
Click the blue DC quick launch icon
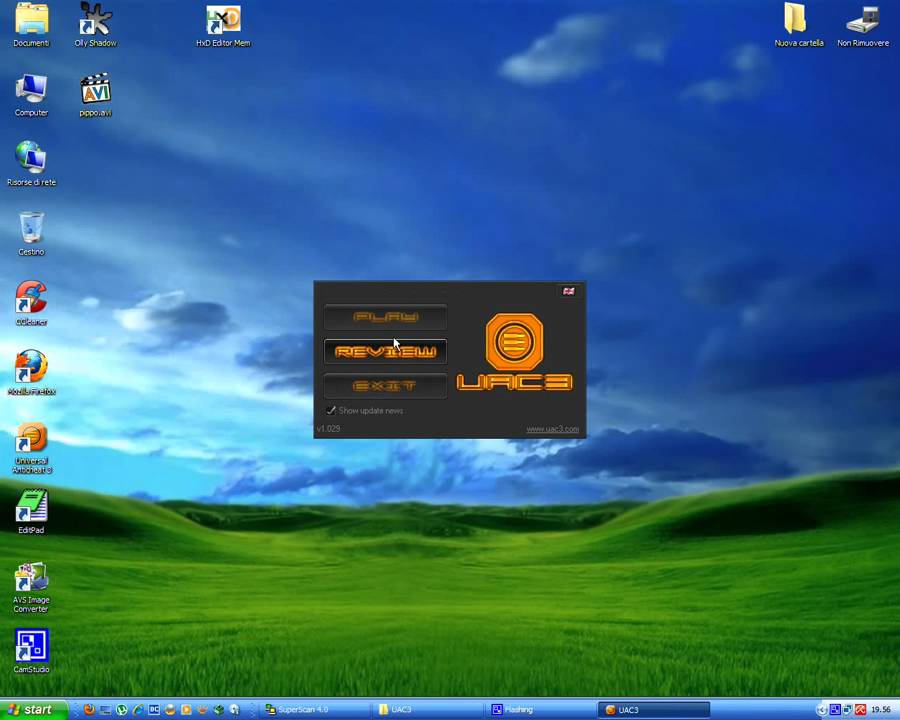(154, 710)
